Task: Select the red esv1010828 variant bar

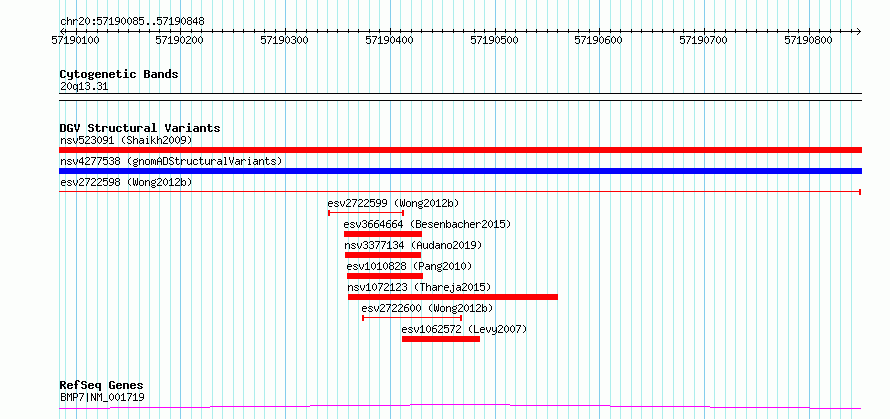Action: [385, 276]
